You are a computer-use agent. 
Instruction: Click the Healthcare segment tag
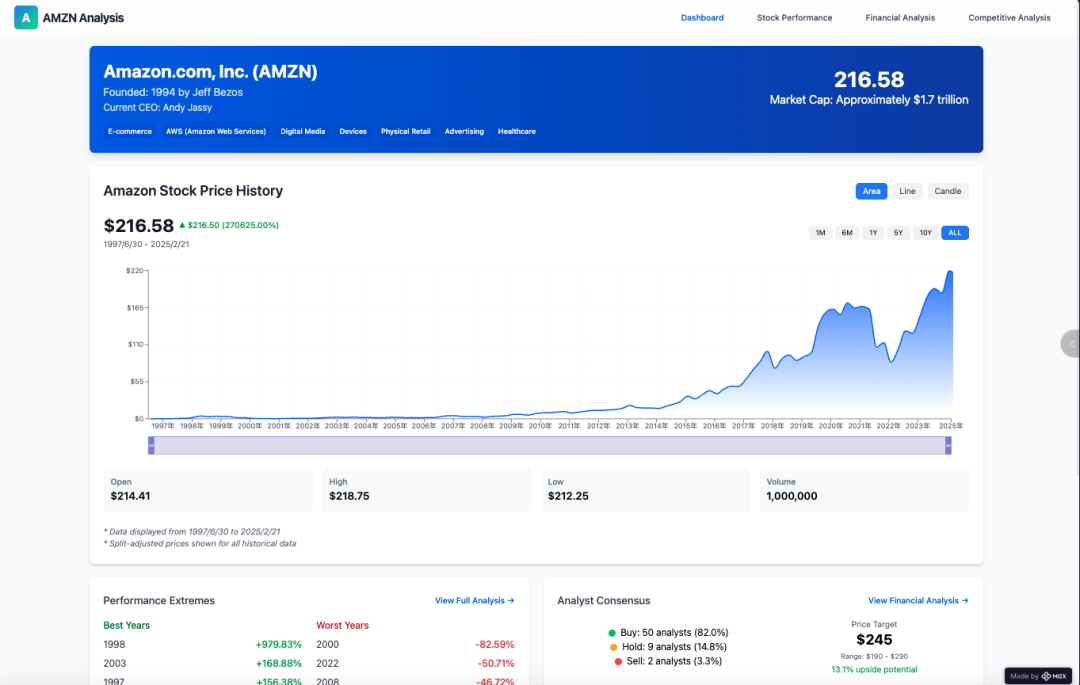pos(517,131)
